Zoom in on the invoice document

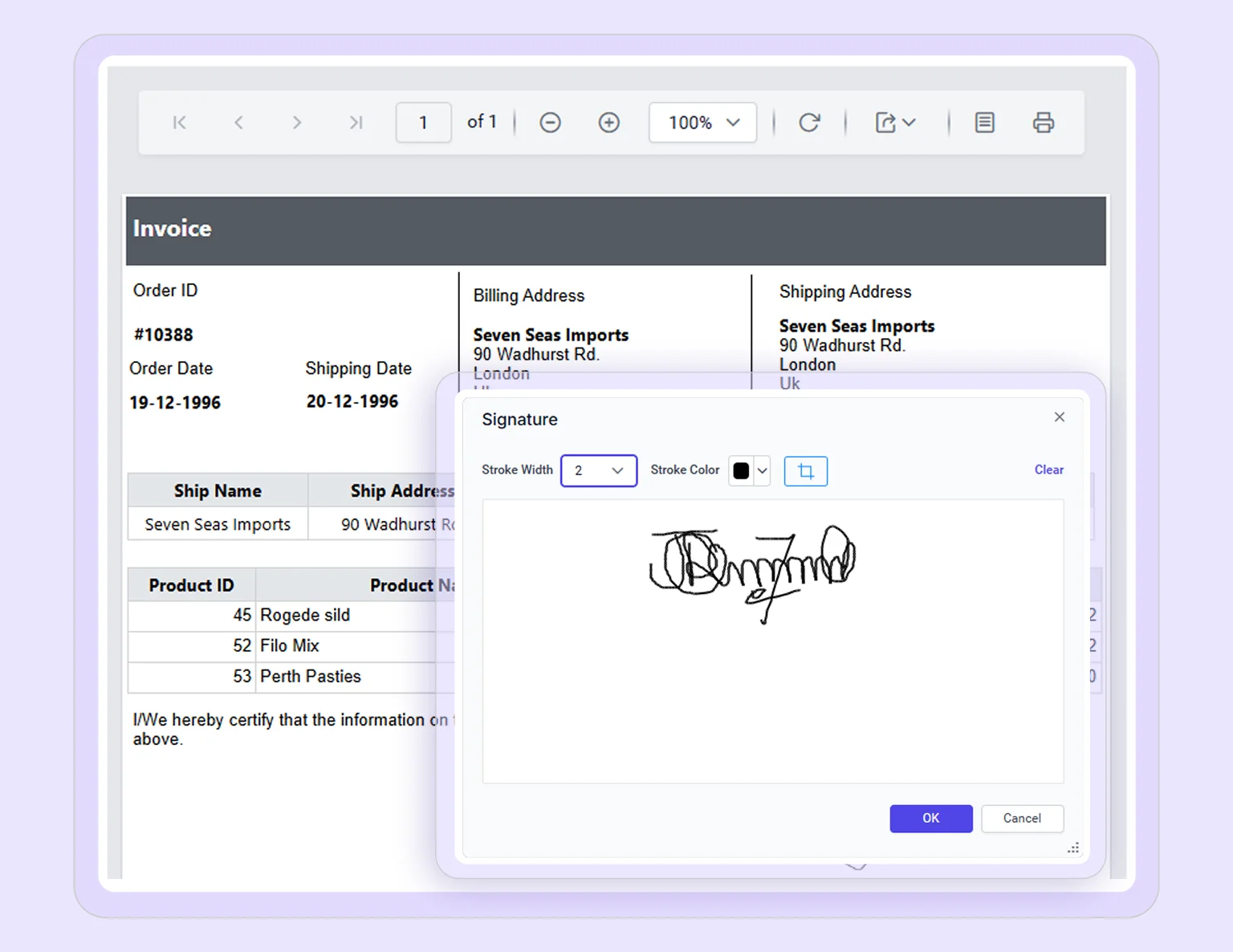[x=609, y=122]
